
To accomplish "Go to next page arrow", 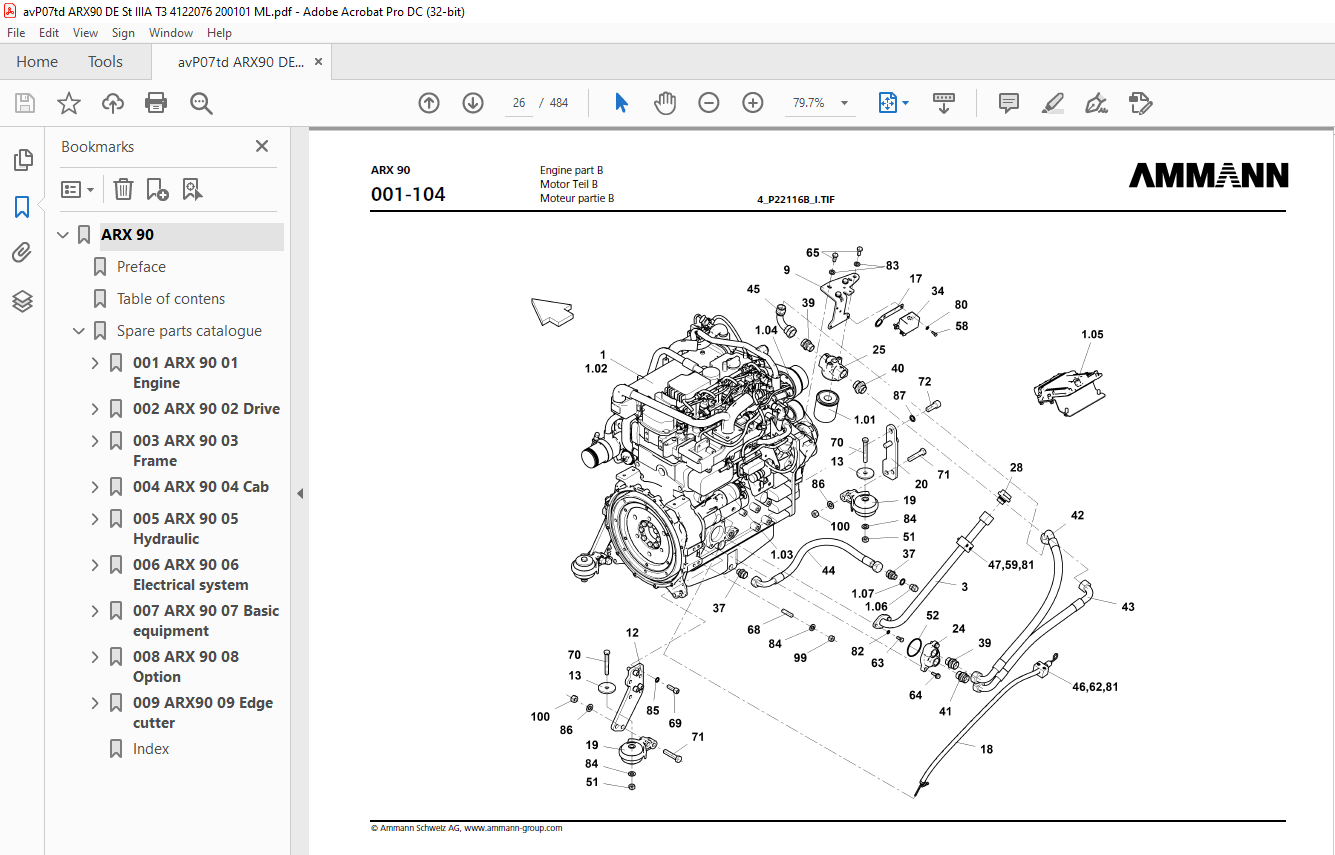I will (x=473, y=103).
